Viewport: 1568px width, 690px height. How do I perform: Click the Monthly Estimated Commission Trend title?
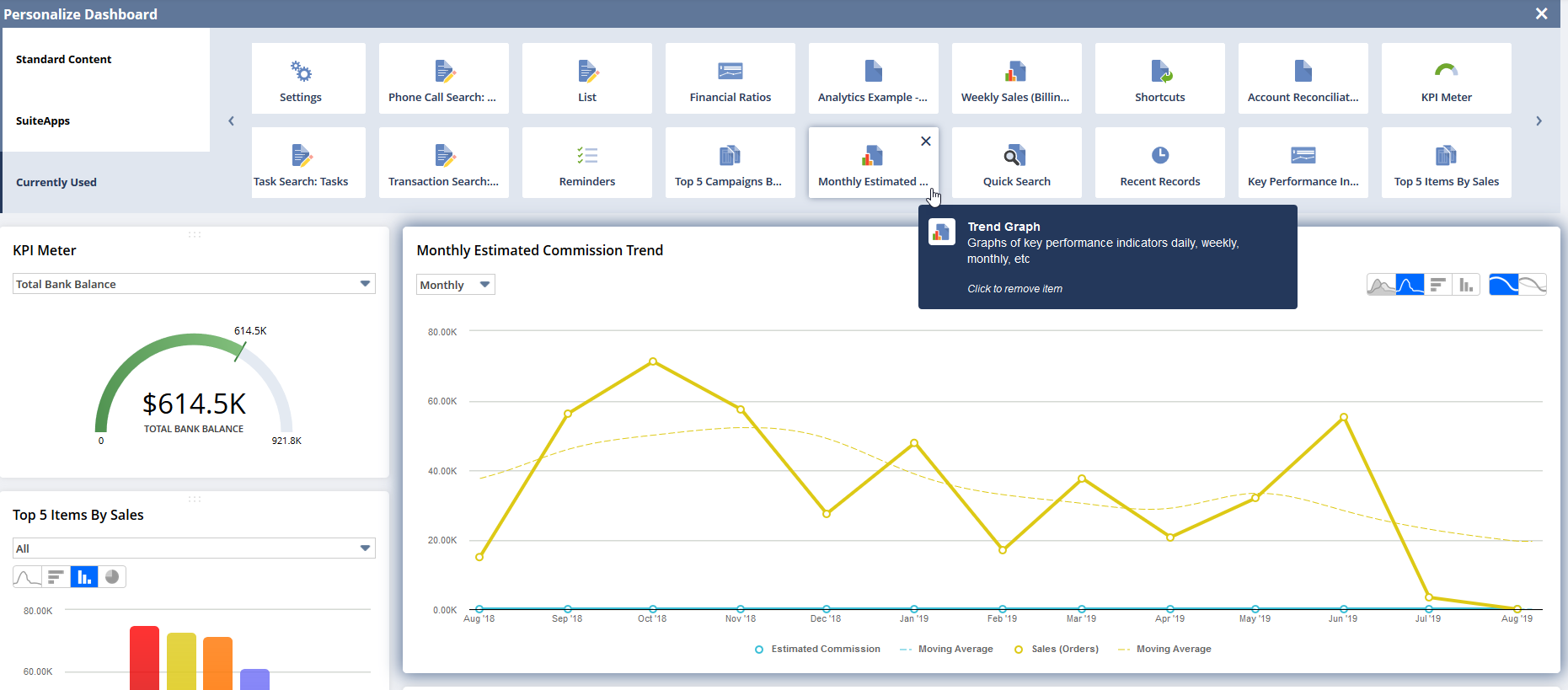[x=540, y=250]
